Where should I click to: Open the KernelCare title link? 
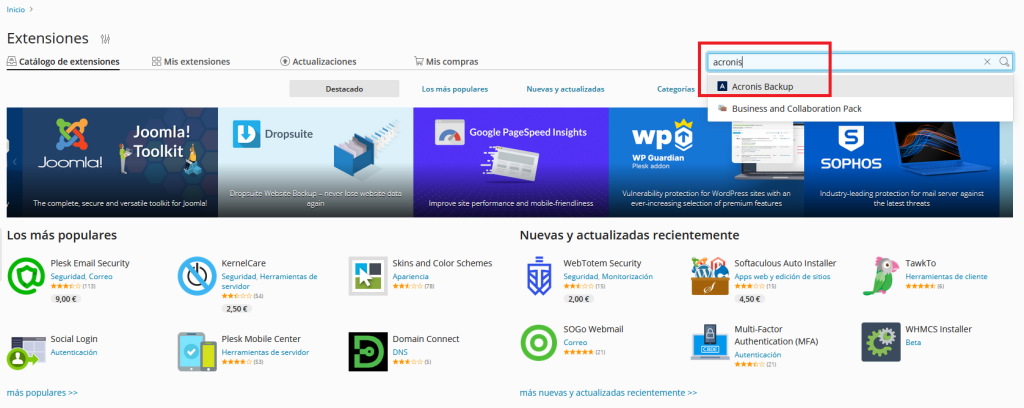(244, 263)
